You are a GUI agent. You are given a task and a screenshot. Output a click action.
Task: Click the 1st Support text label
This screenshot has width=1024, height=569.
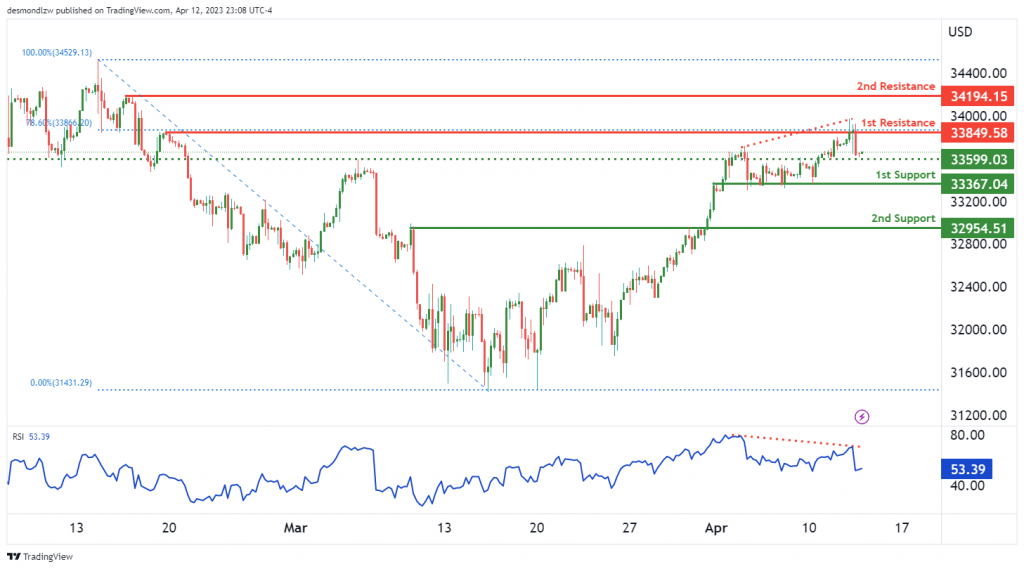(x=905, y=175)
